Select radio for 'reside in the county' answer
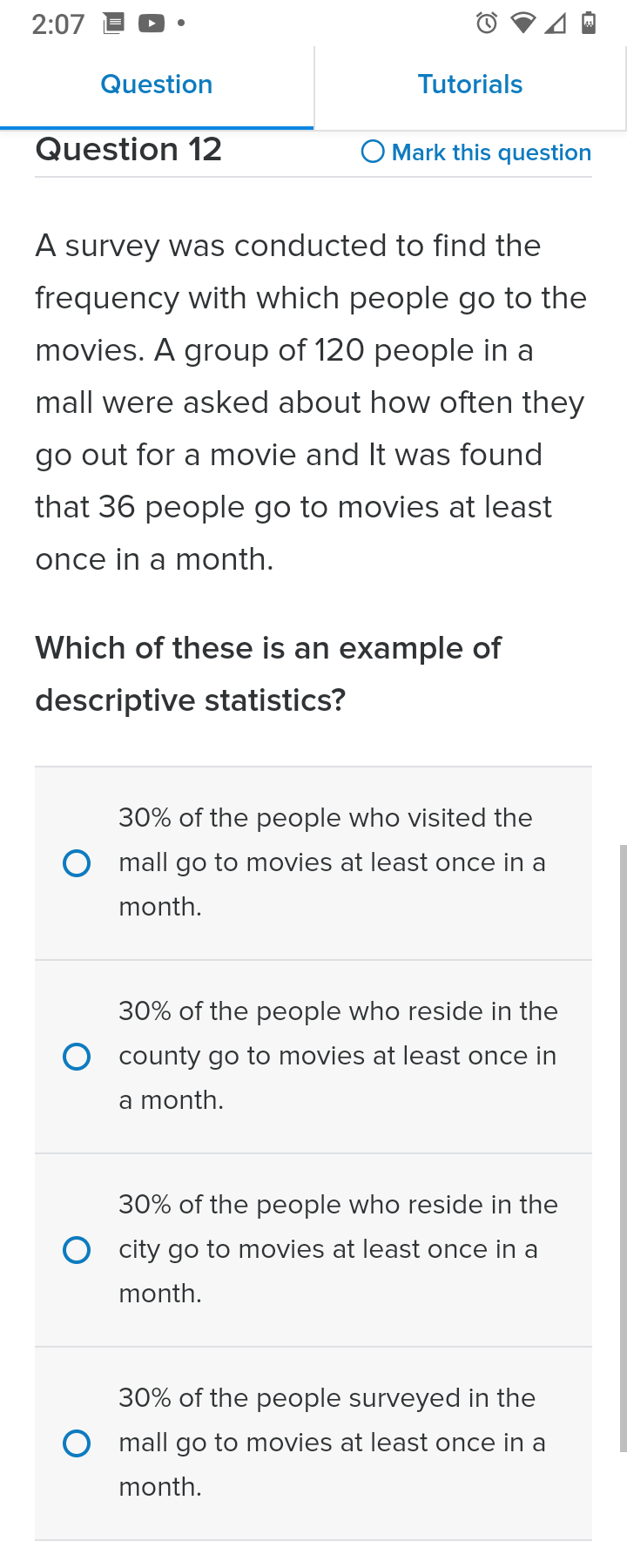 [x=77, y=1057]
